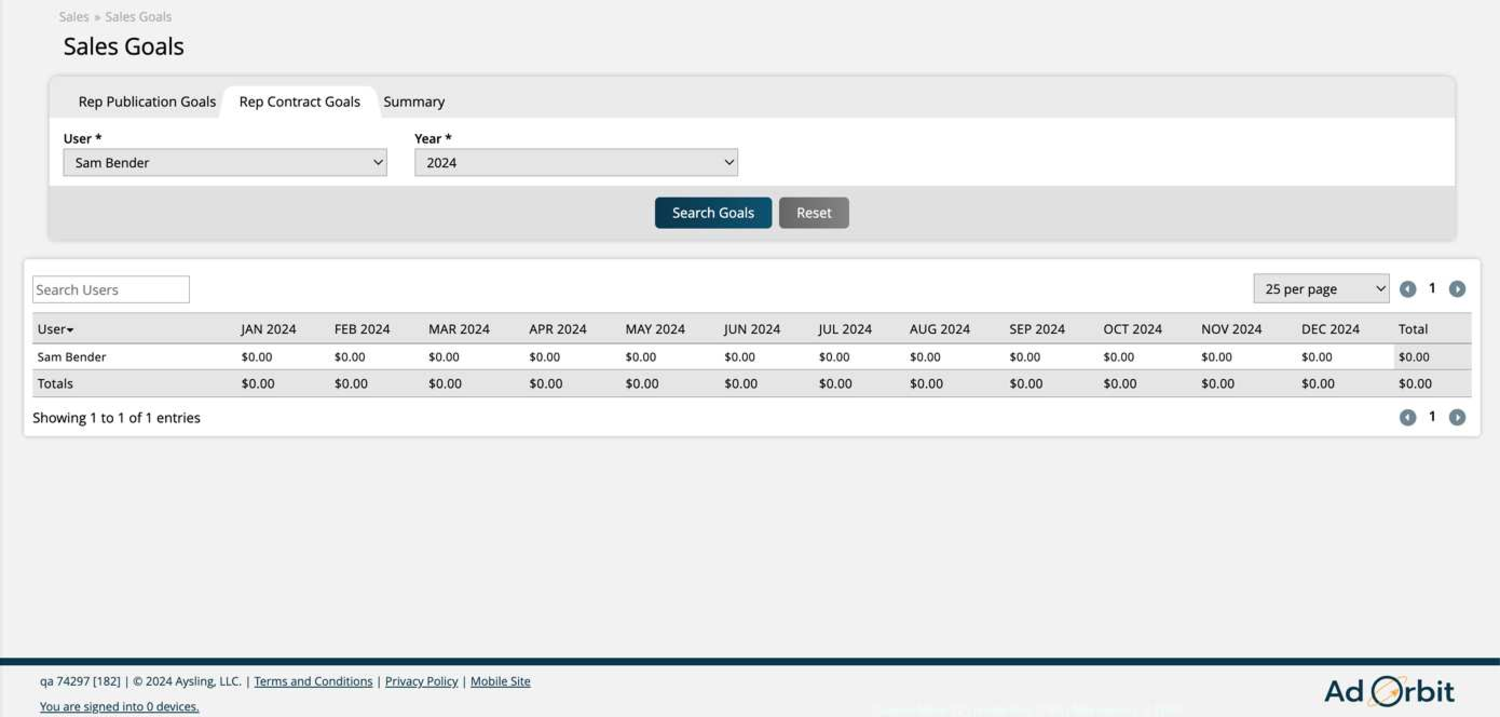Screen dimensions: 1500x717
Task: Click next page arrow above the table
Action: [1457, 289]
